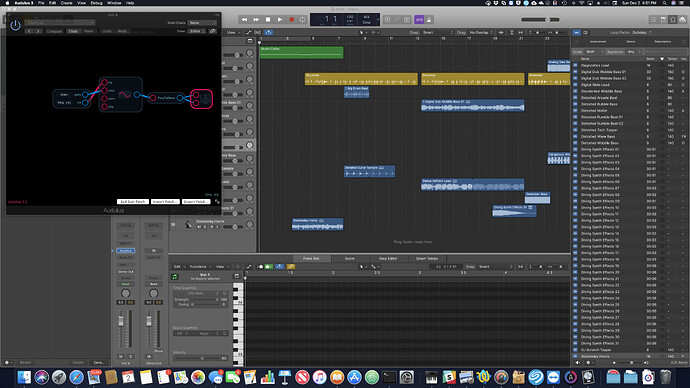This screenshot has width=690, height=388.
Task: Open the Piano Roll tab
Action: click(312, 259)
